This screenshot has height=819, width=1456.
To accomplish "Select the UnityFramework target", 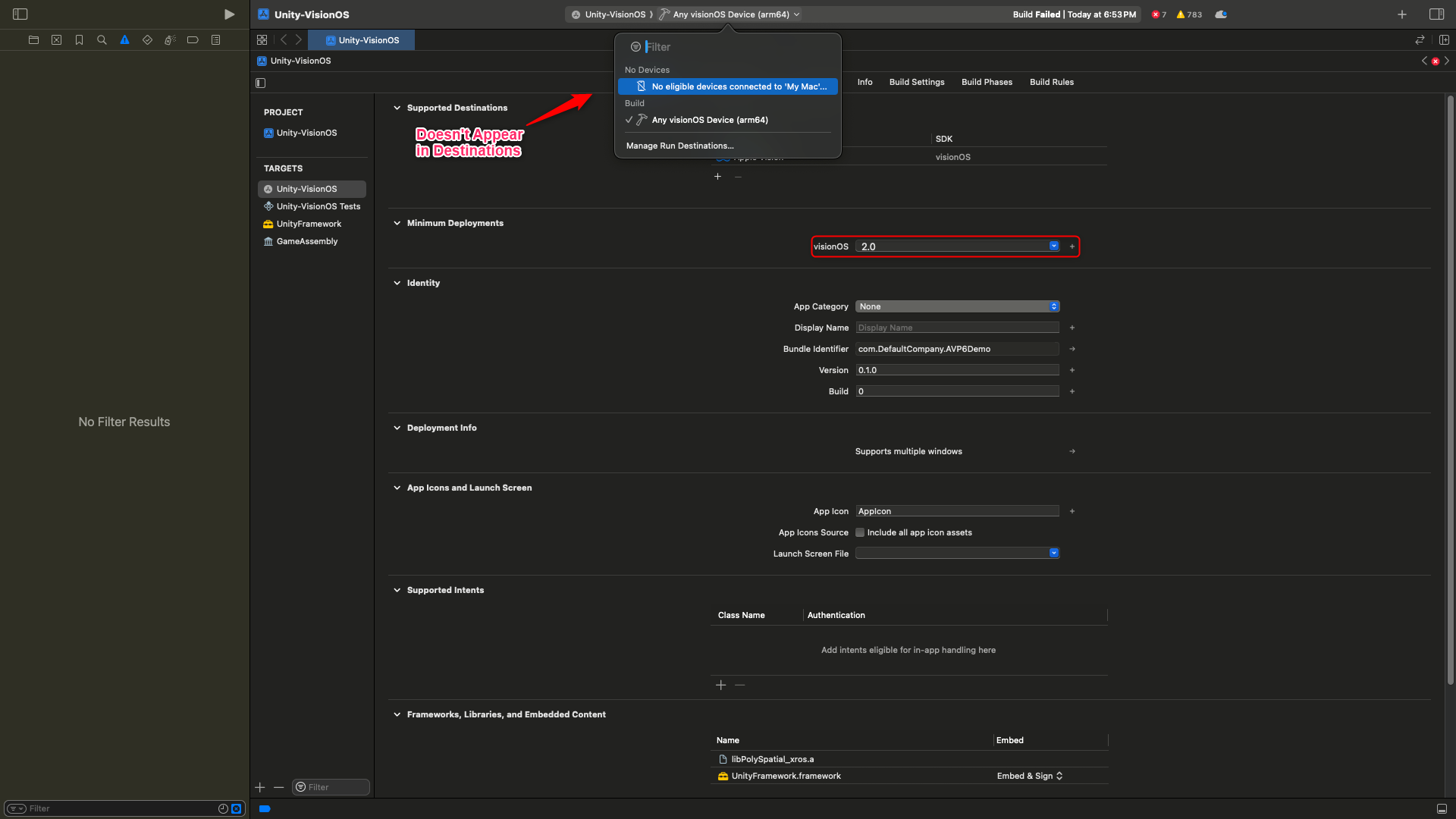I will [312, 224].
